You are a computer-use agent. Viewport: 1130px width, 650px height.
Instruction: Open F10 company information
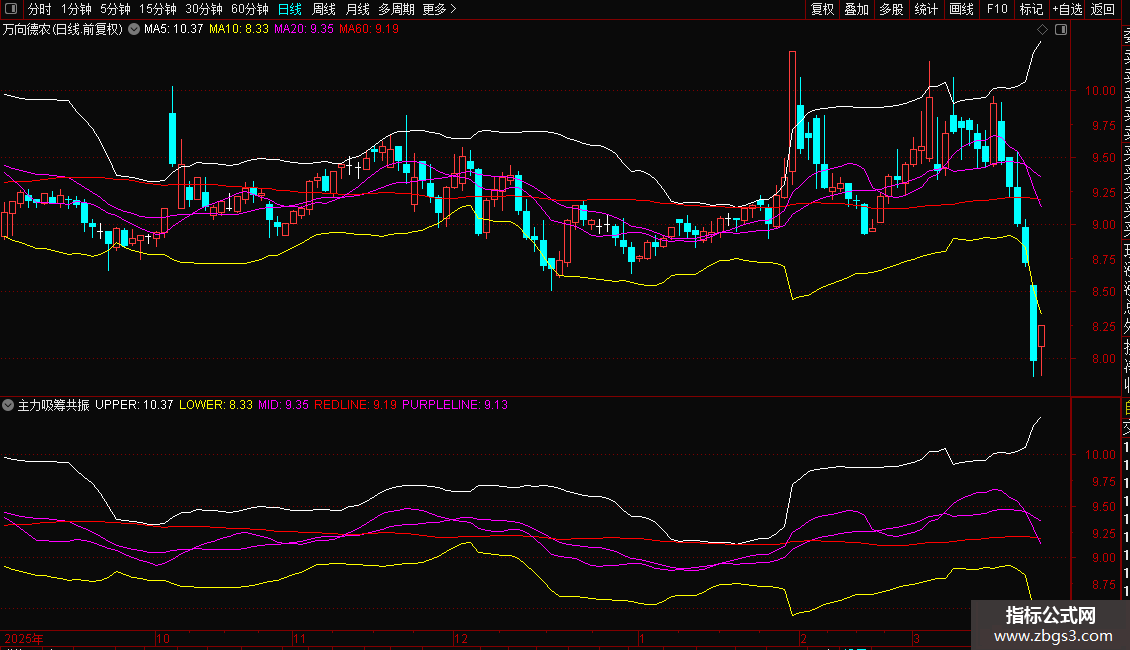click(x=997, y=9)
